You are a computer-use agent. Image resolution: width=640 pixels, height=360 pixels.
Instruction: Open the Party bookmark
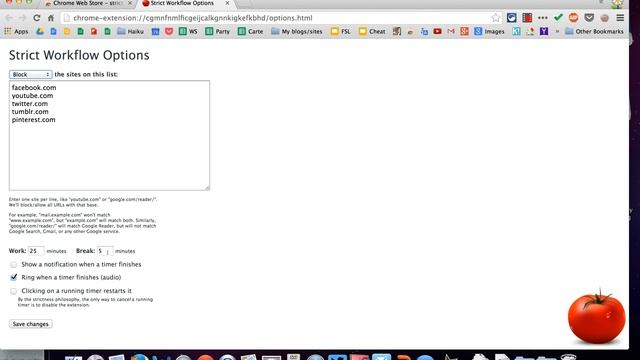(x=218, y=31)
